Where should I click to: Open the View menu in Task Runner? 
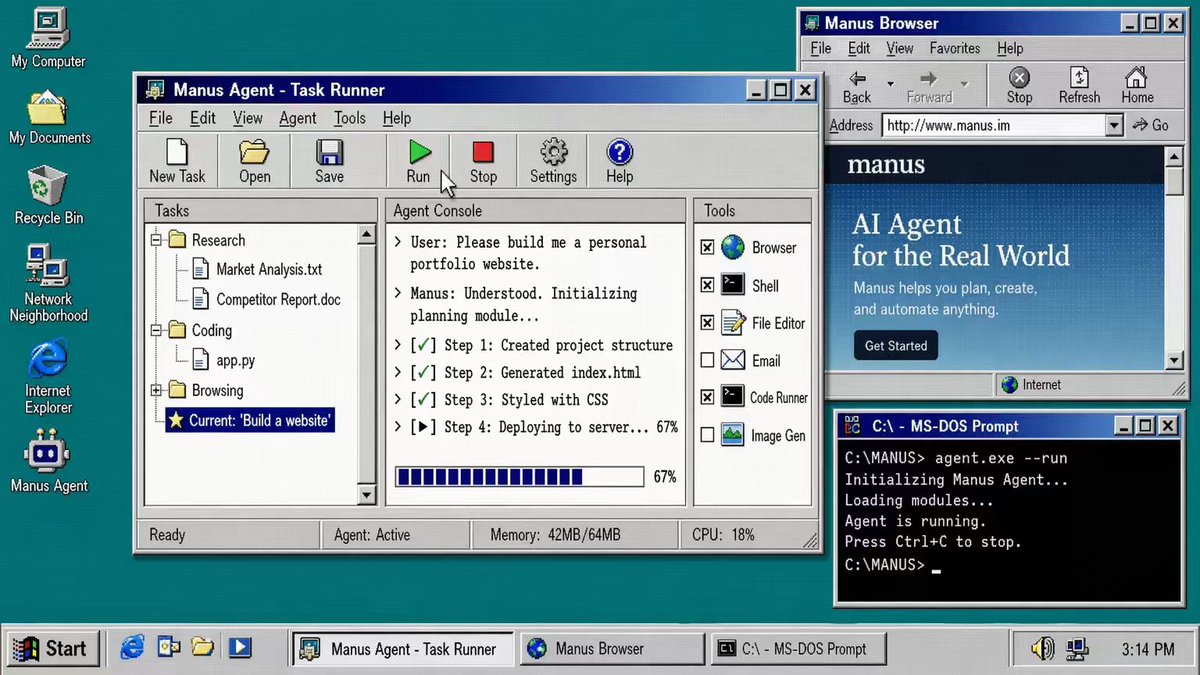248,118
